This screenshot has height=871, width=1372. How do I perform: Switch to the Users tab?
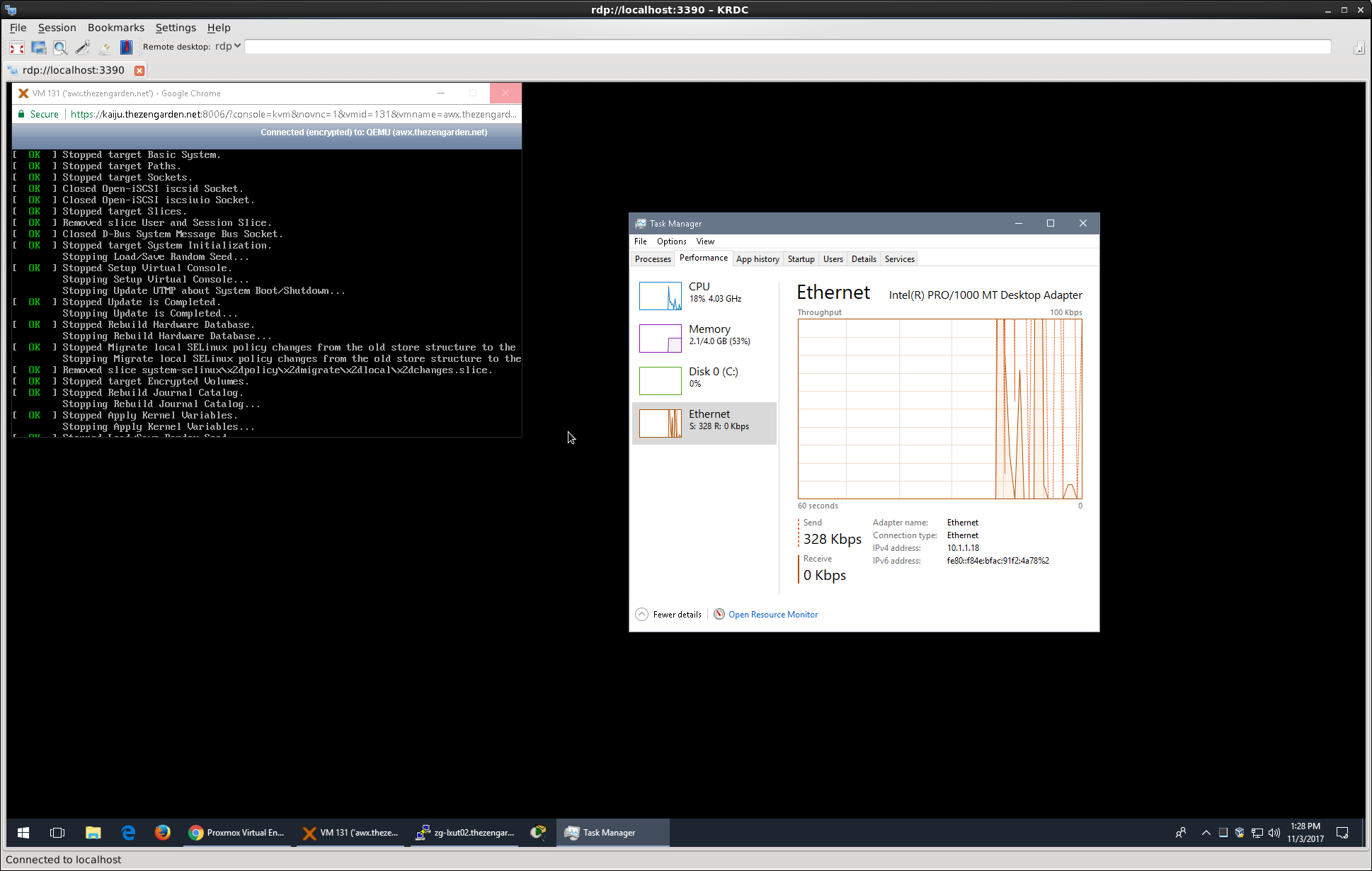point(833,259)
